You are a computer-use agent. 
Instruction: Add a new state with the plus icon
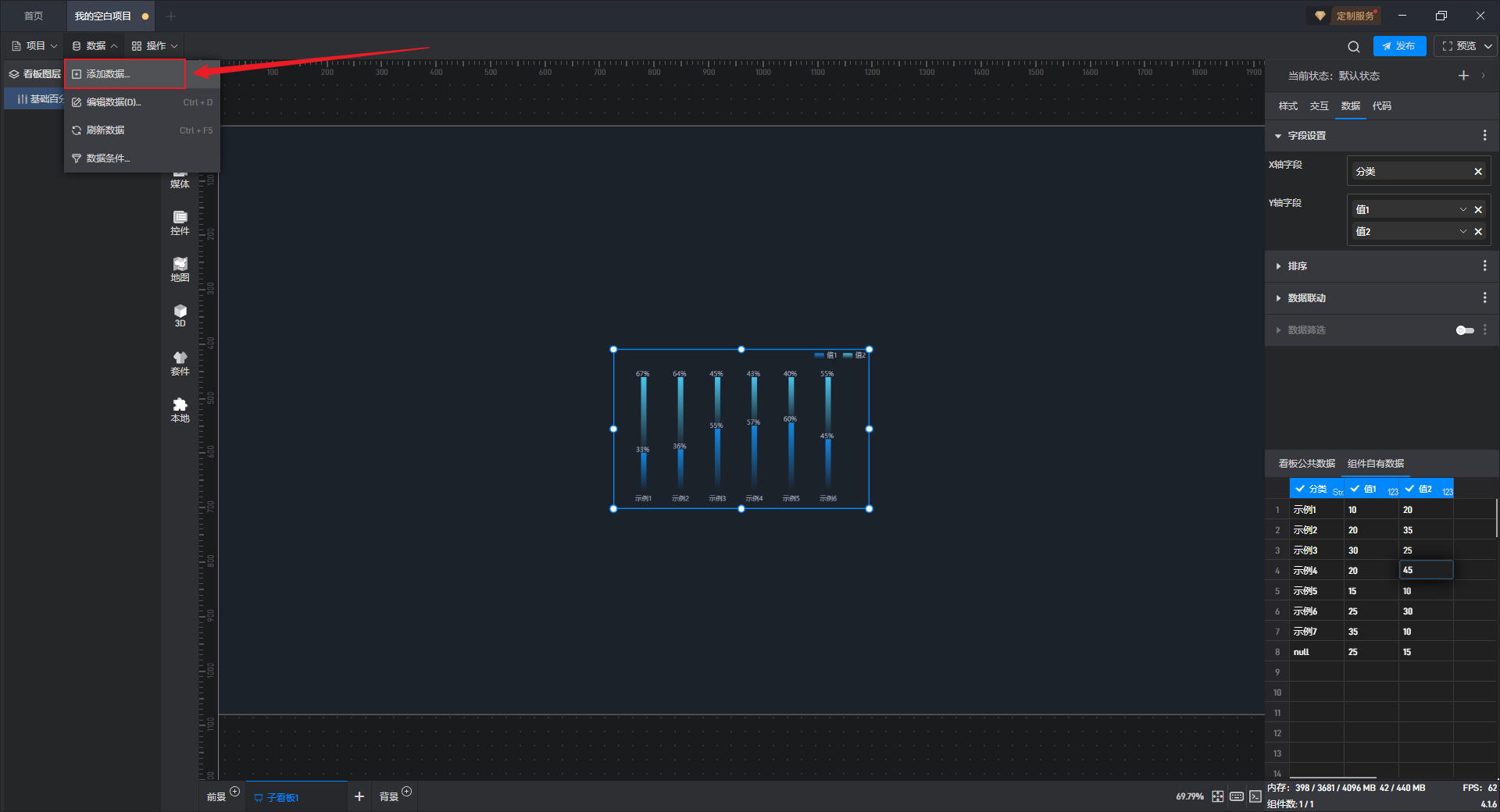(x=1463, y=76)
